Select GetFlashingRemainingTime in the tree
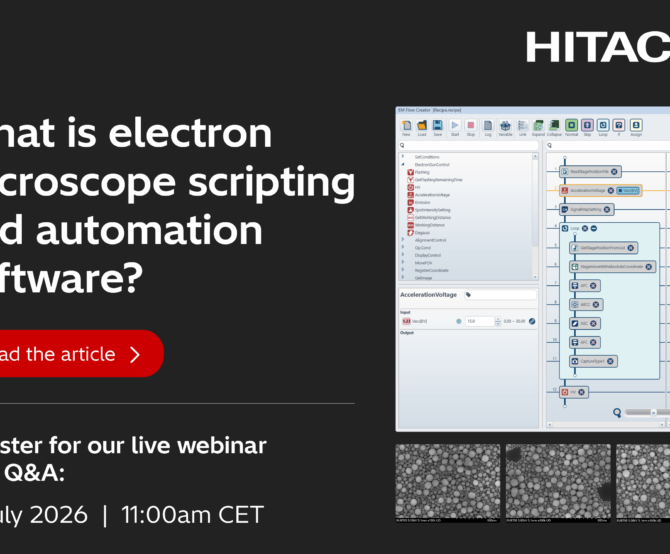 click(435, 180)
